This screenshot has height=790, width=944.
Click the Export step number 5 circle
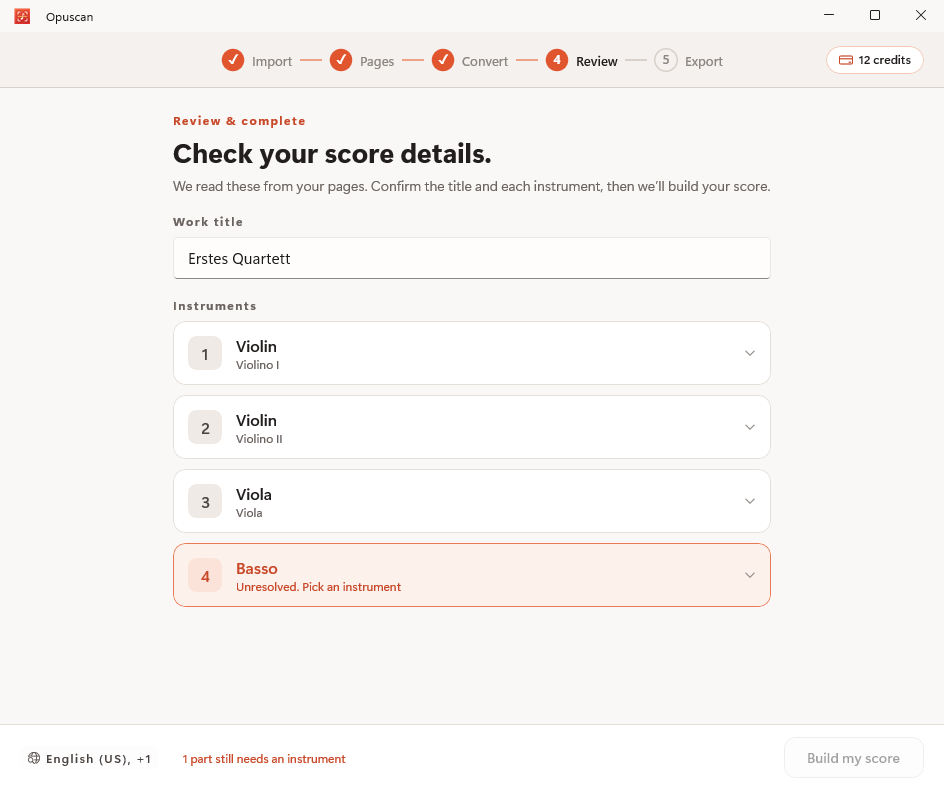(666, 60)
